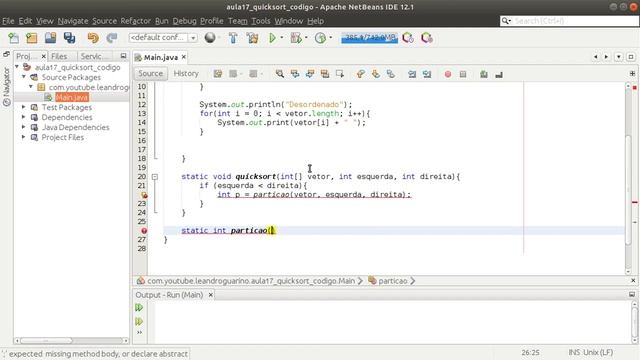This screenshot has width=640, height=360.
Task: Click the Find Selection magnifier icon
Action: [x=280, y=74]
